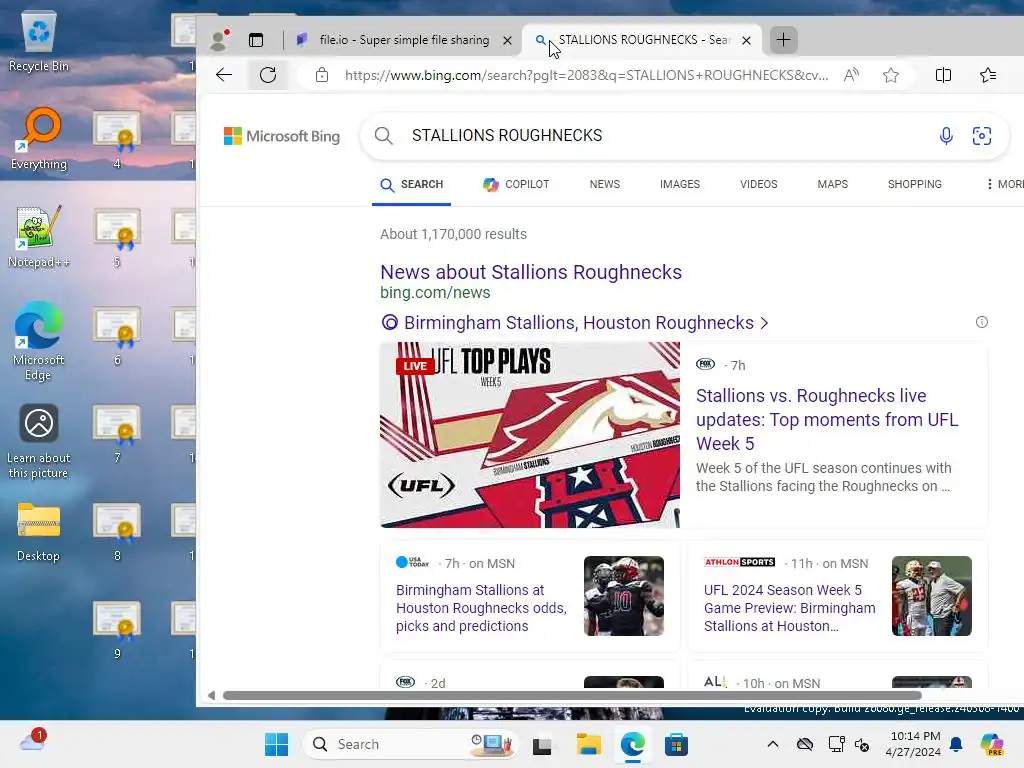The width and height of the screenshot is (1024, 768).
Task: Open OneDrive weather widget on taskbar
Action: (x=33, y=741)
